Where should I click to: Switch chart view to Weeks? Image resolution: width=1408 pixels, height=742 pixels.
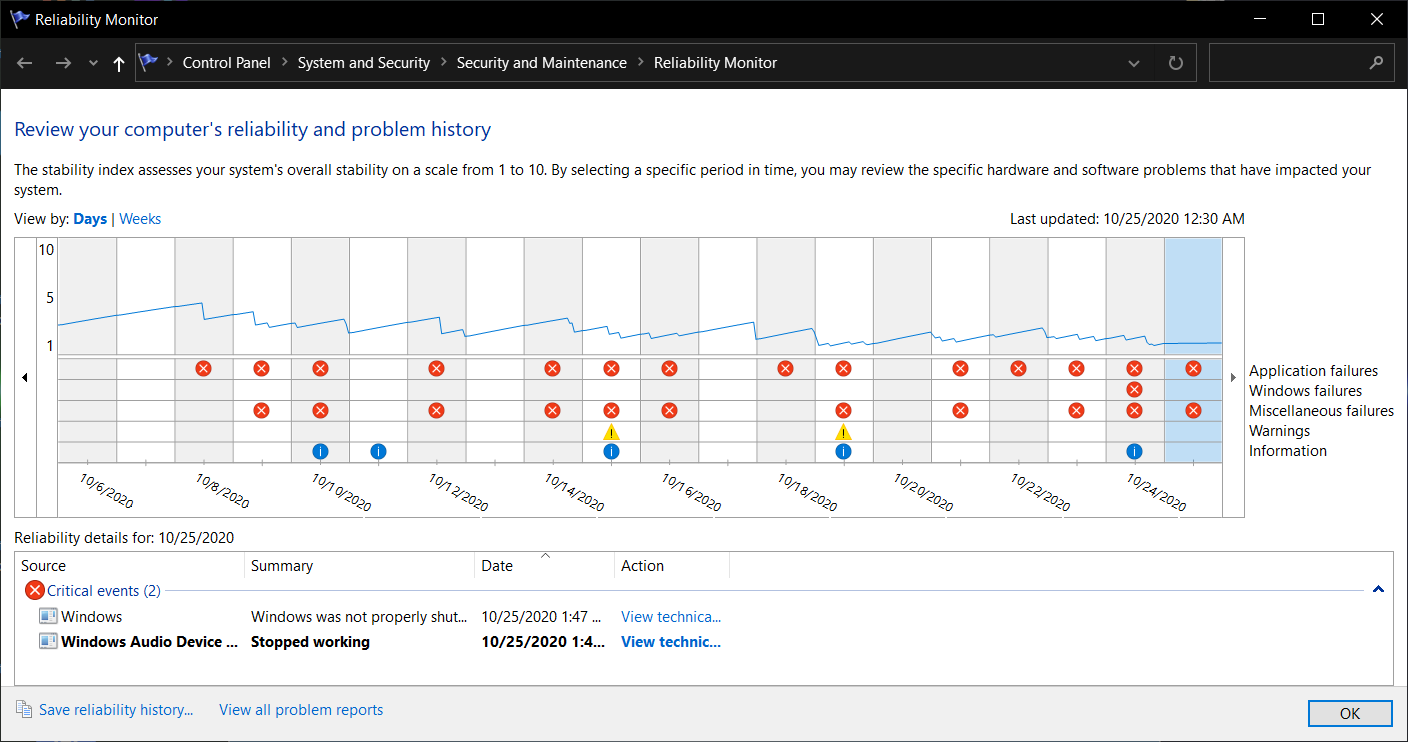[140, 219]
